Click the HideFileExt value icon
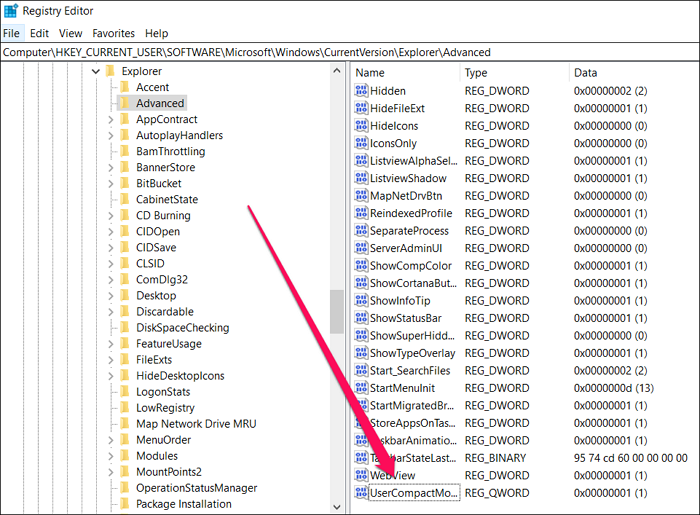The image size is (700, 515). pyautogui.click(x=361, y=108)
